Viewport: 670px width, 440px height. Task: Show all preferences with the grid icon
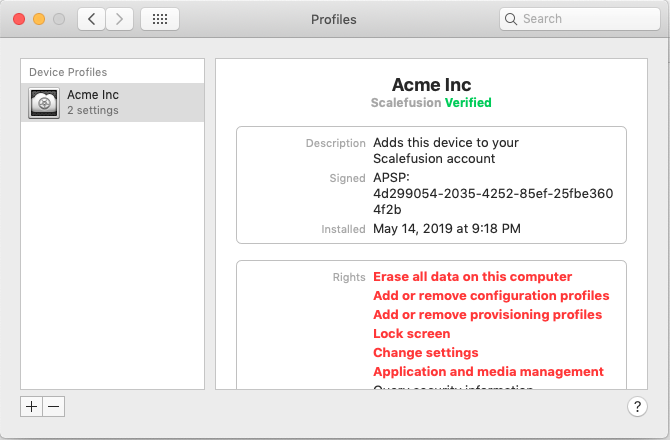pyautogui.click(x=160, y=19)
